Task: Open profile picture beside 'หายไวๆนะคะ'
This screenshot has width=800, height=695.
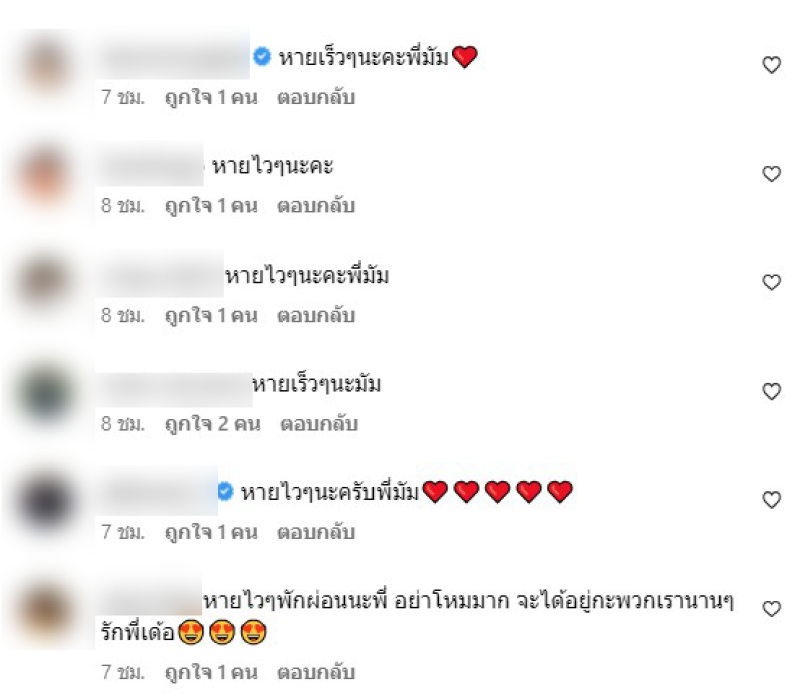Action: 46,175
